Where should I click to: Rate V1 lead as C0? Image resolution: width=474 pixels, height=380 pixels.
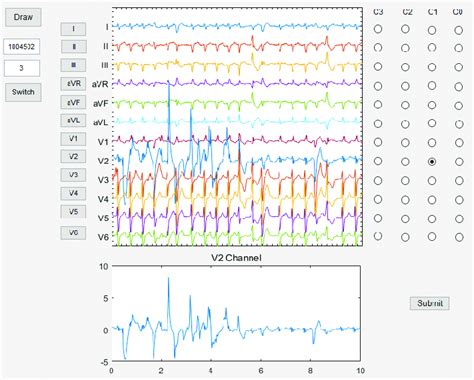[x=459, y=143]
